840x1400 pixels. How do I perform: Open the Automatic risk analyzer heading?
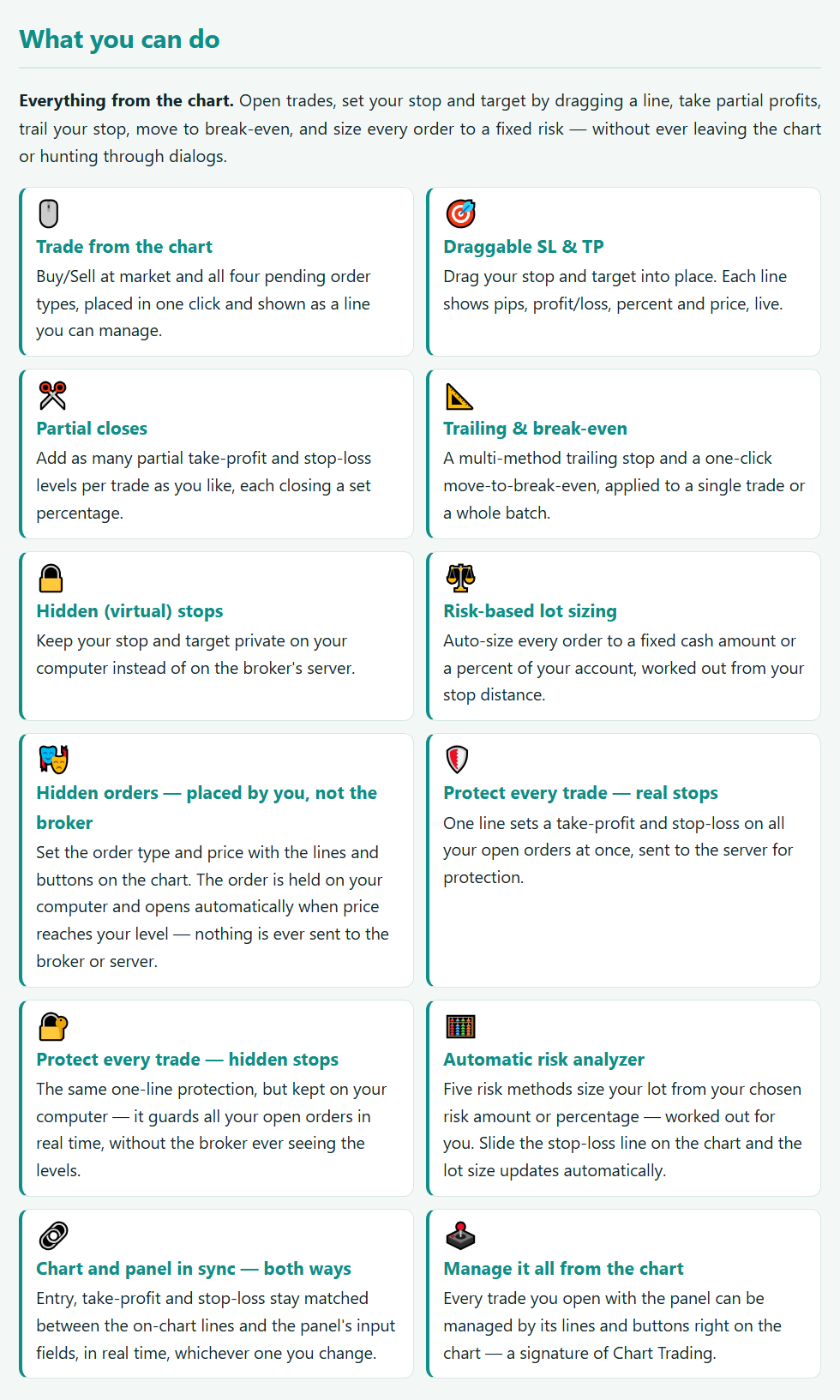point(543,1060)
